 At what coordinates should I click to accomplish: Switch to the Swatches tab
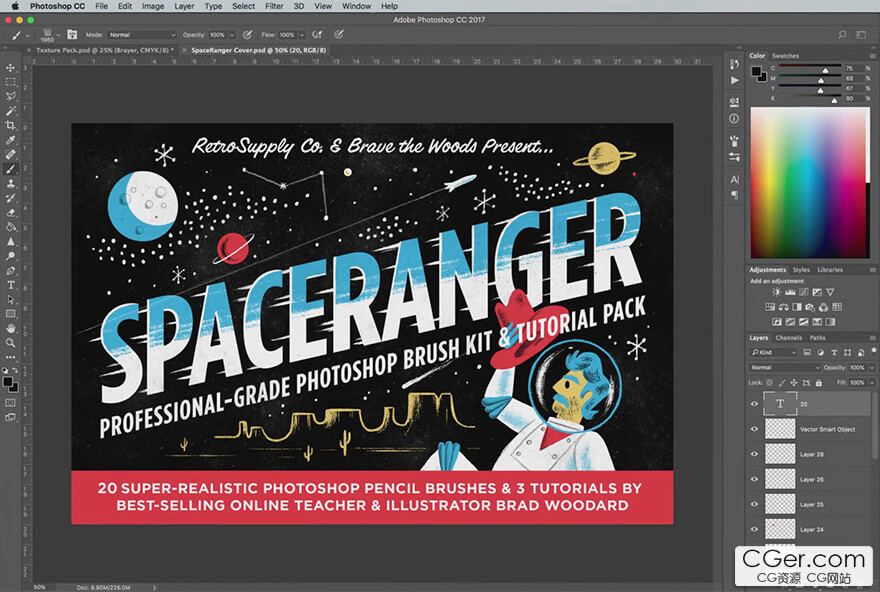(785, 56)
